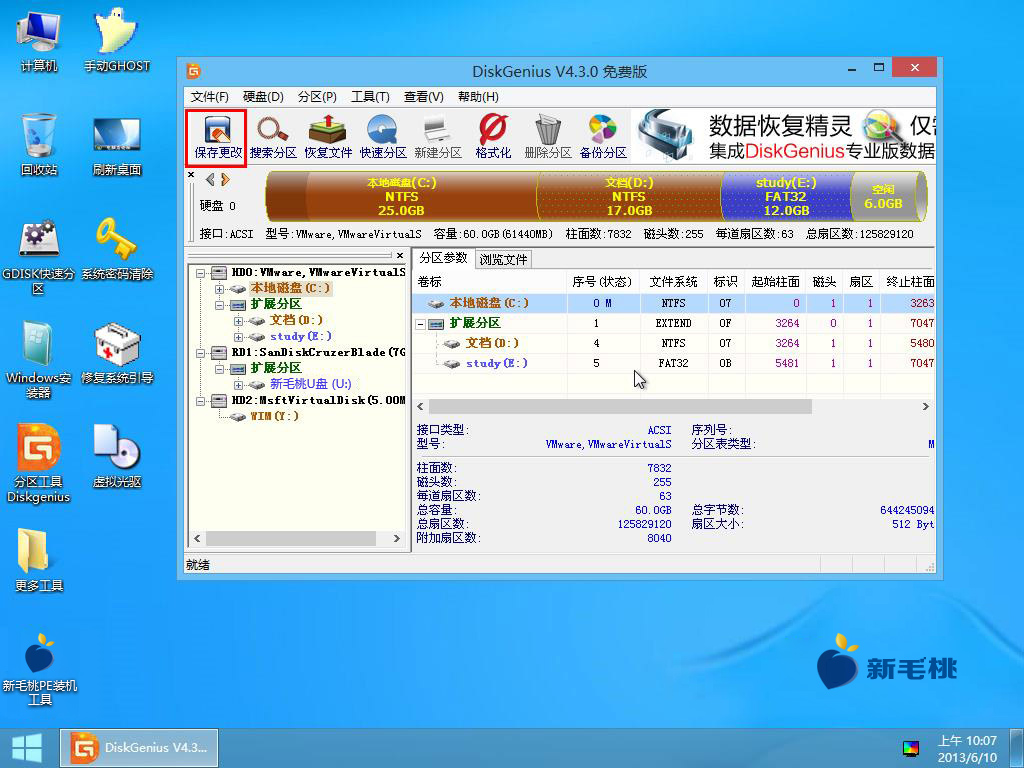Image resolution: width=1024 pixels, height=768 pixels.
Task: Click the partition table horizontal scrollbar
Action: click(619, 407)
